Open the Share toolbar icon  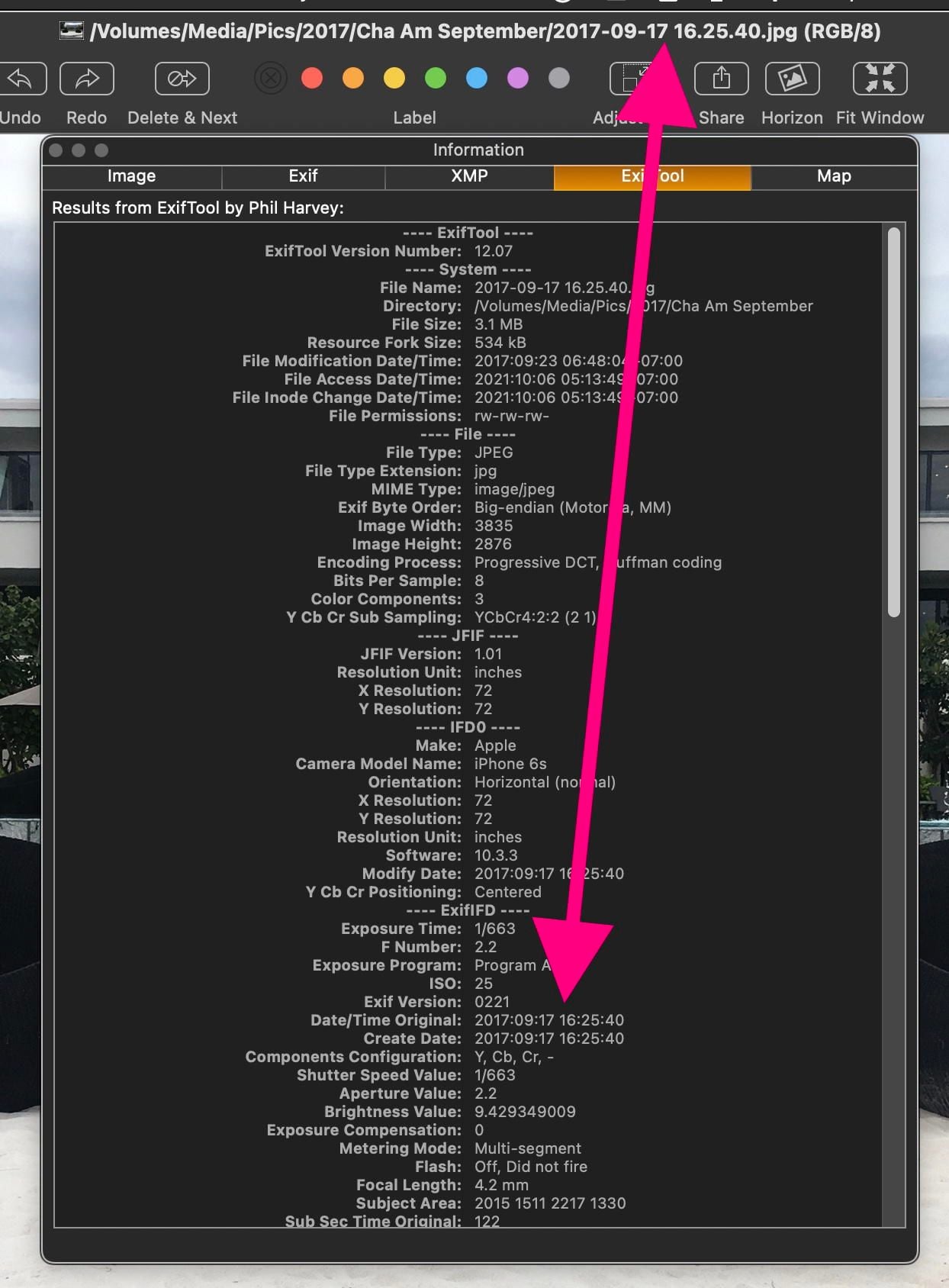pos(722,79)
